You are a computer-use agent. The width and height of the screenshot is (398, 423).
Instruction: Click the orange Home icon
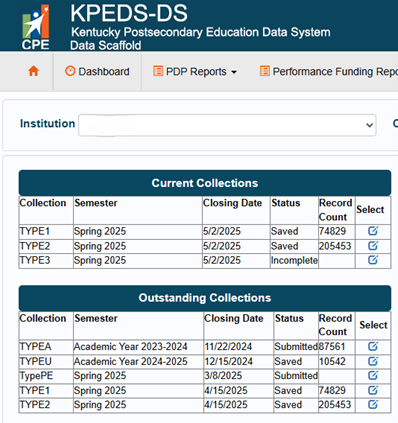tap(33, 71)
